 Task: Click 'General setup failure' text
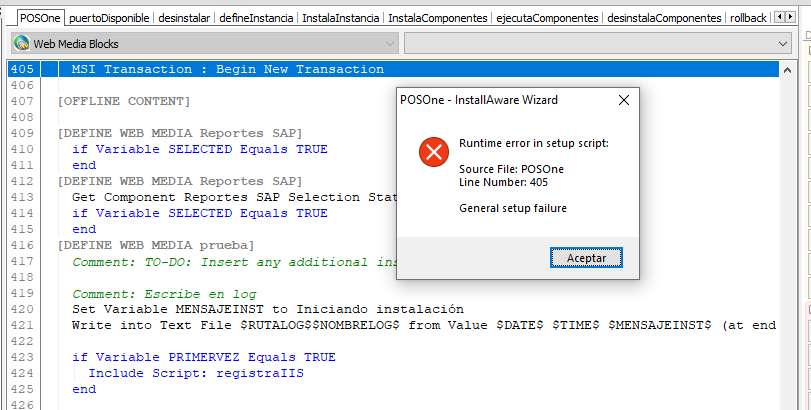tap(513, 208)
